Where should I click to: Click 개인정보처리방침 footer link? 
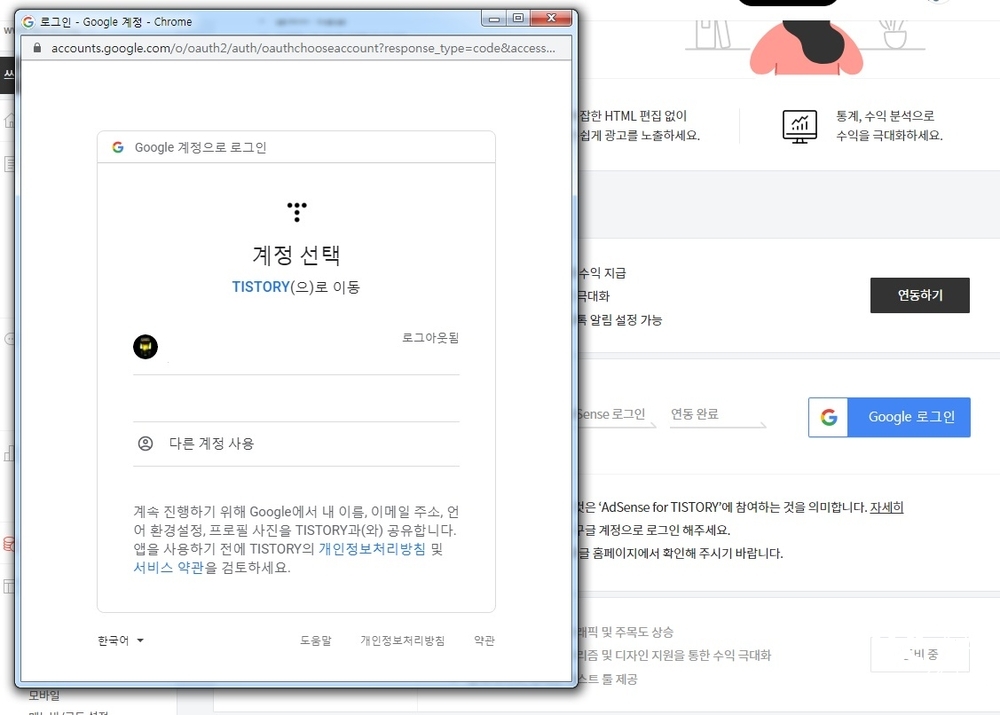pos(402,640)
